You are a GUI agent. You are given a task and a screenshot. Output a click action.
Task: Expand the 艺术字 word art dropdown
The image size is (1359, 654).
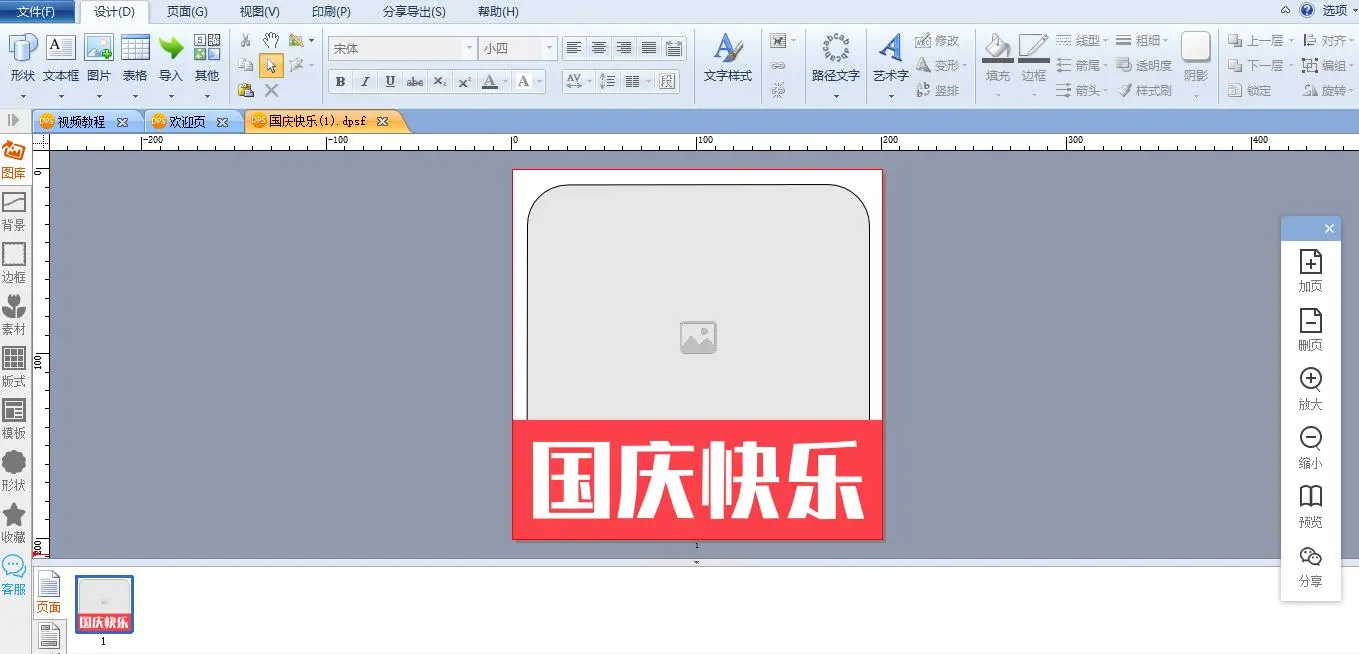890,96
